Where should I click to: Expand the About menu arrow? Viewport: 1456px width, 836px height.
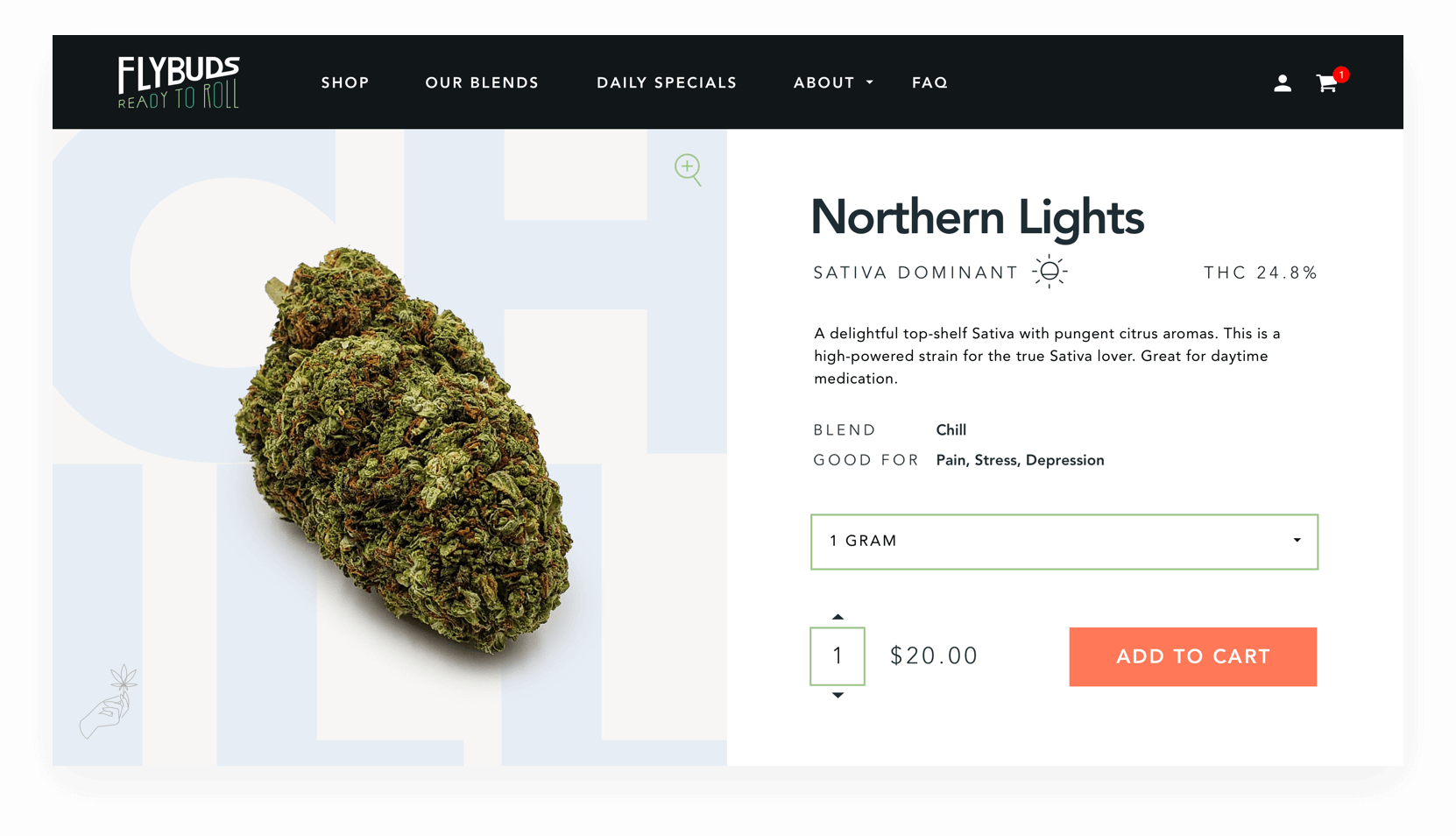point(870,82)
